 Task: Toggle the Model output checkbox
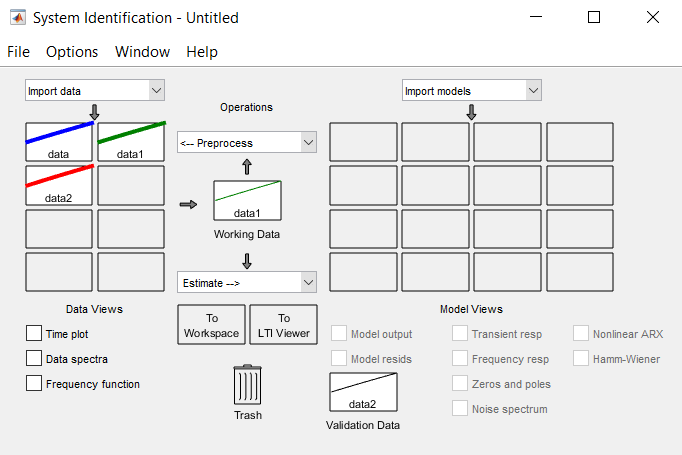tap(339, 334)
